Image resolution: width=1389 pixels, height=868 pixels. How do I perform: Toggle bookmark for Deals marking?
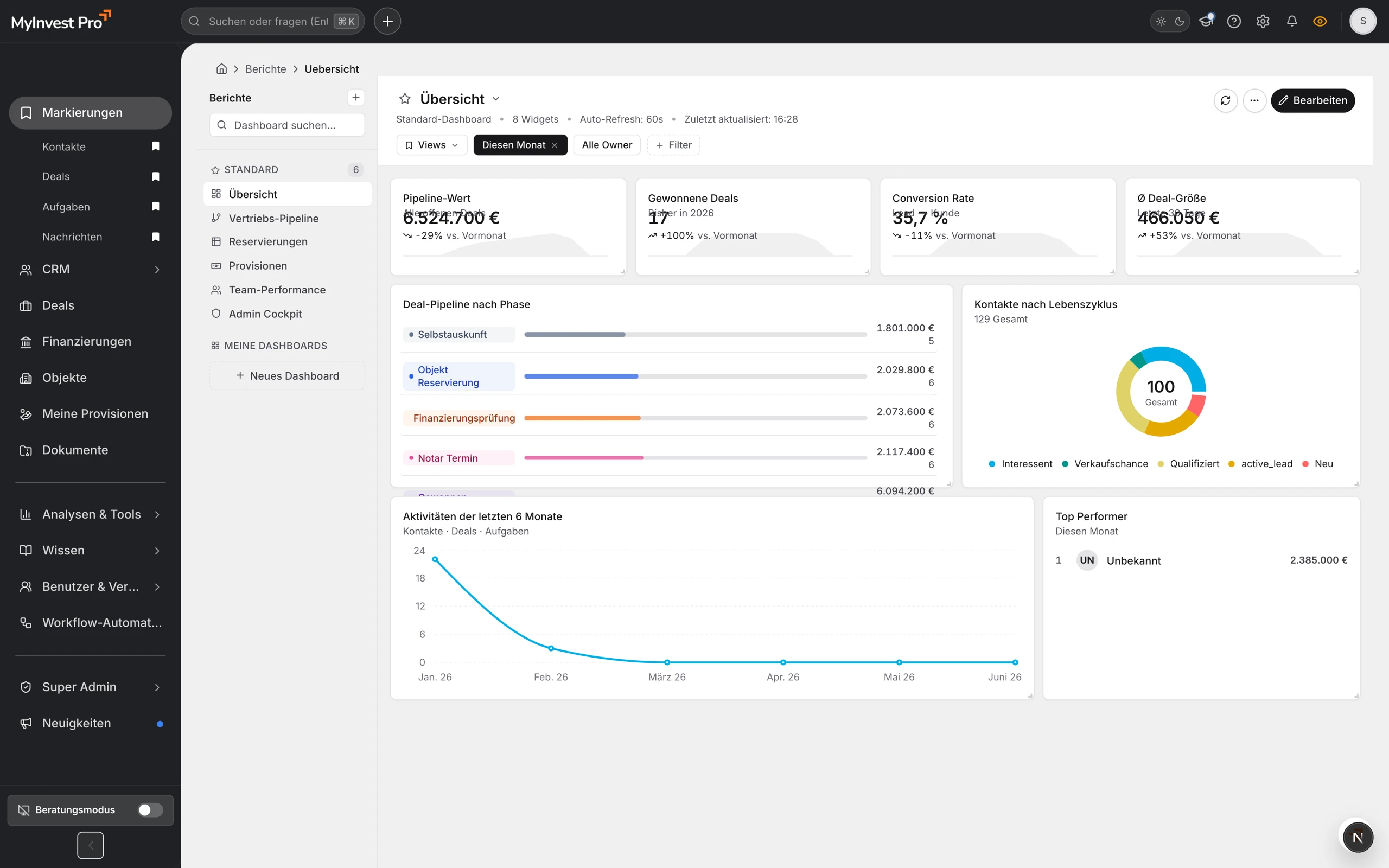156,176
